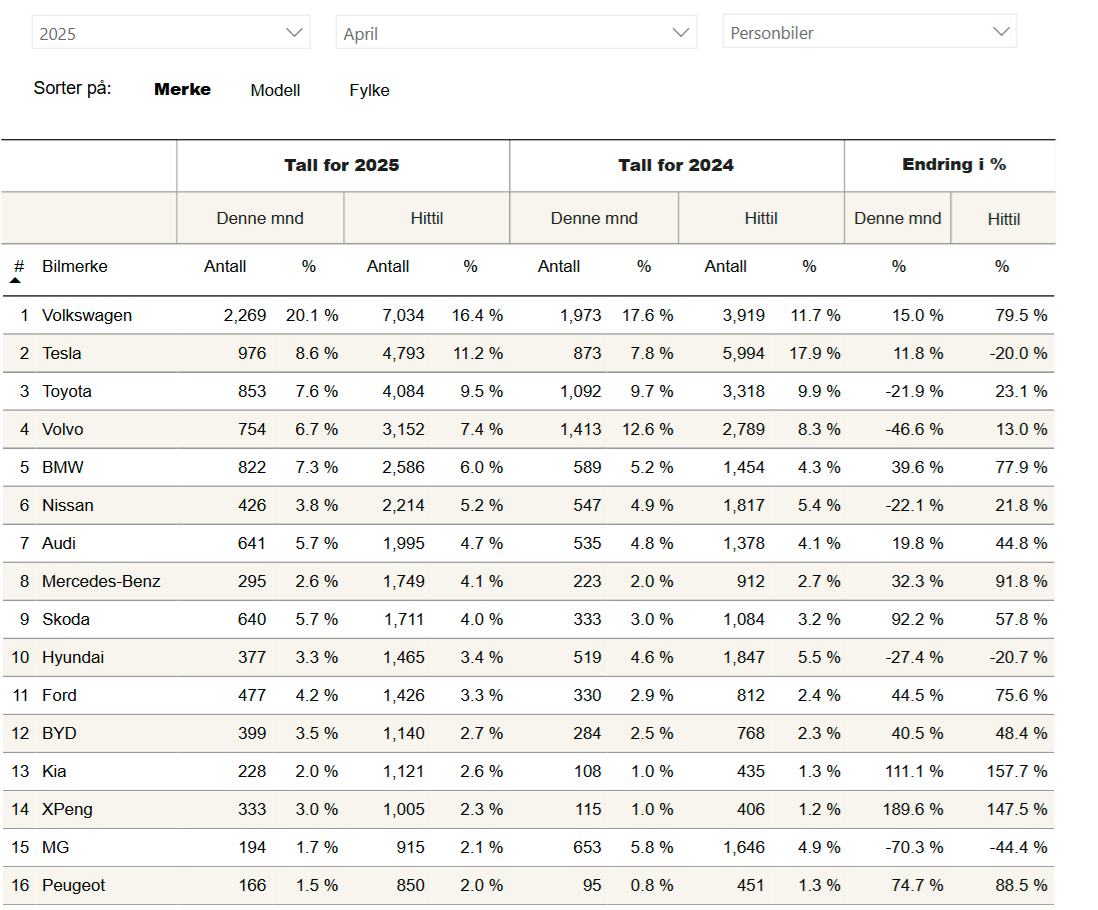Click the Peugeot brand name

(x=73, y=886)
